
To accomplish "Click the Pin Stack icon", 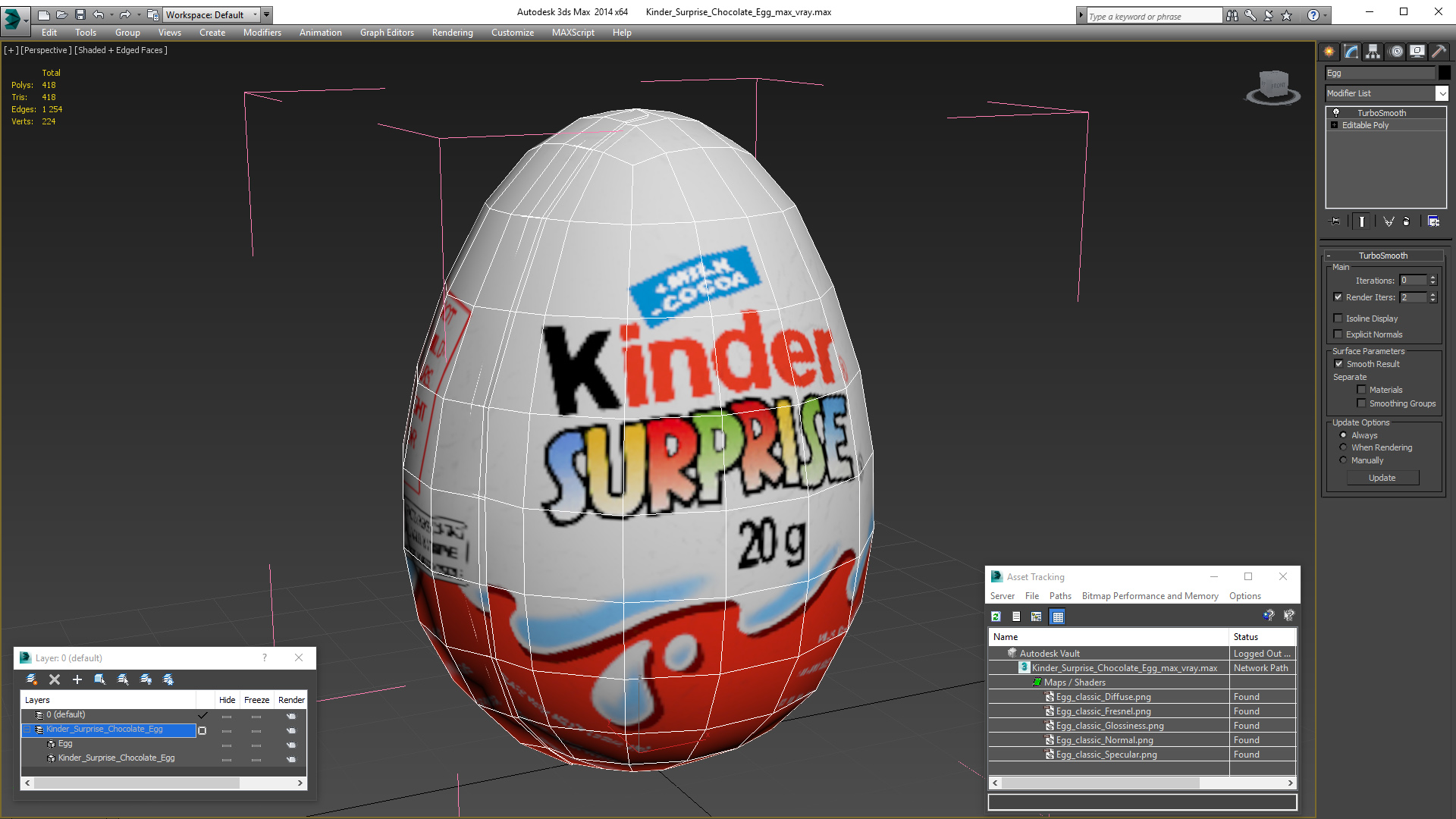I will (x=1335, y=221).
